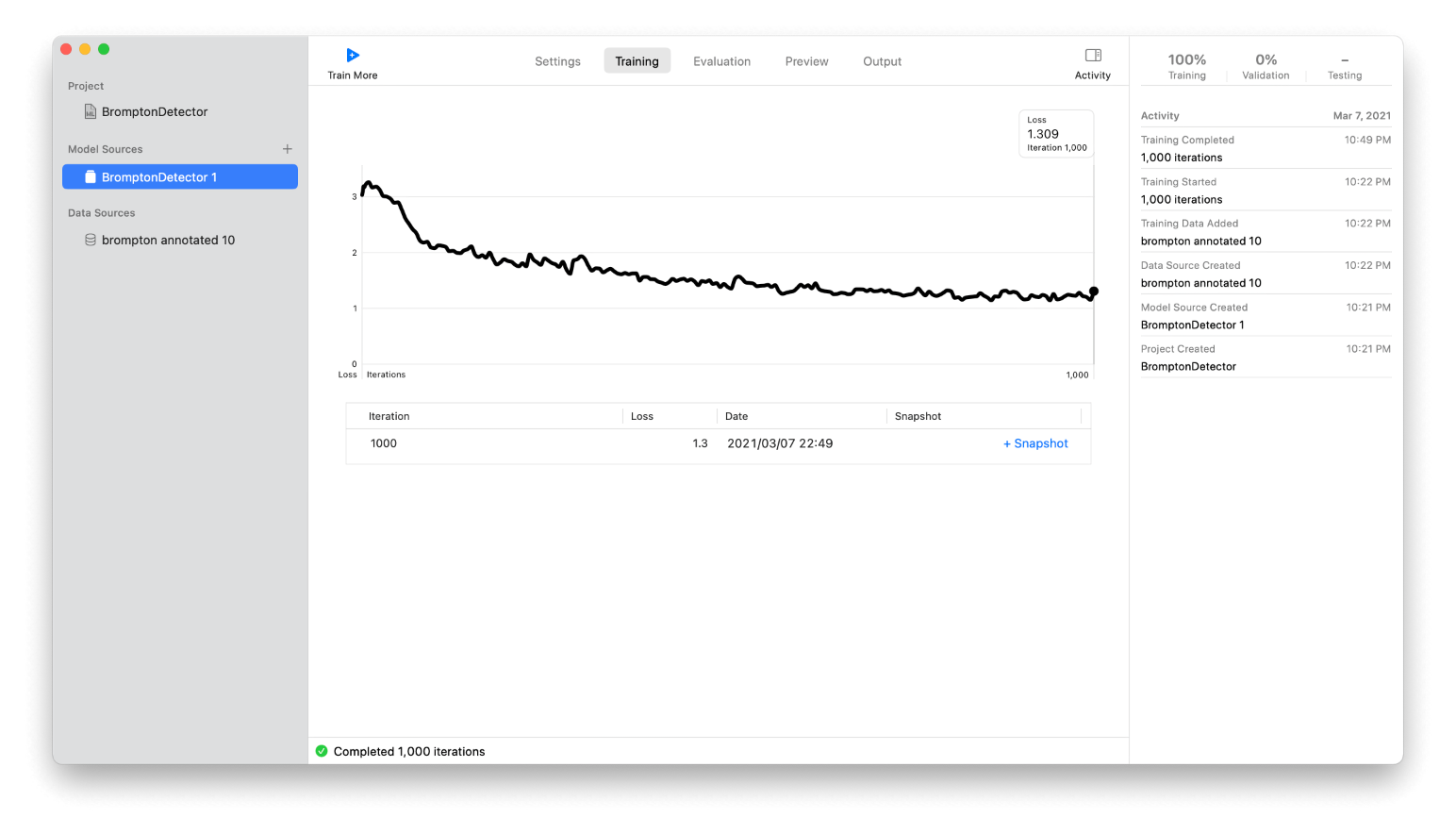Select the 100% Training metric
Screen dimensions: 1456x834
click(1186, 66)
